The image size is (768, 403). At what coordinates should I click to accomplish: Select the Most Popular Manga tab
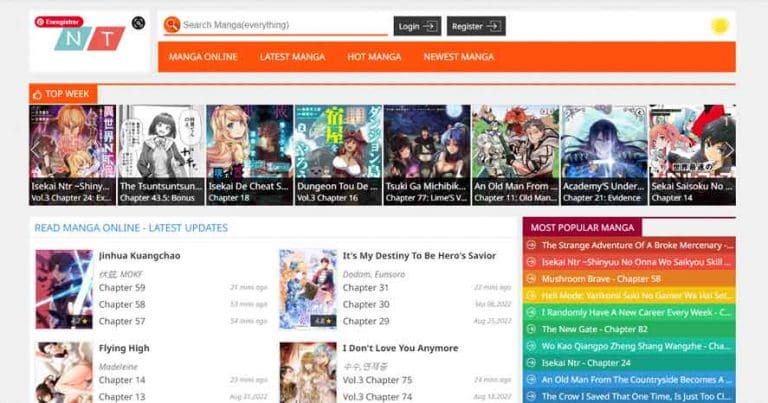point(582,228)
